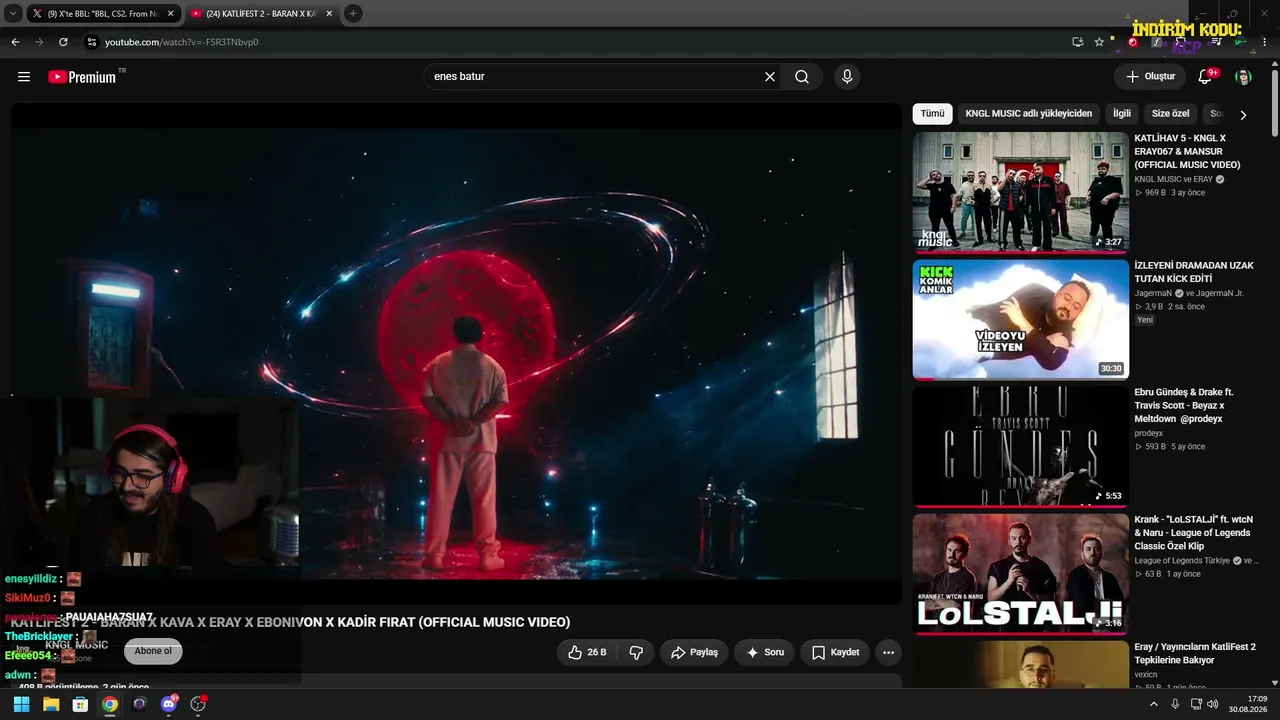Image resolution: width=1280 pixels, height=720 pixels.
Task: Close the X'te BBL tab
Action: coord(169,14)
